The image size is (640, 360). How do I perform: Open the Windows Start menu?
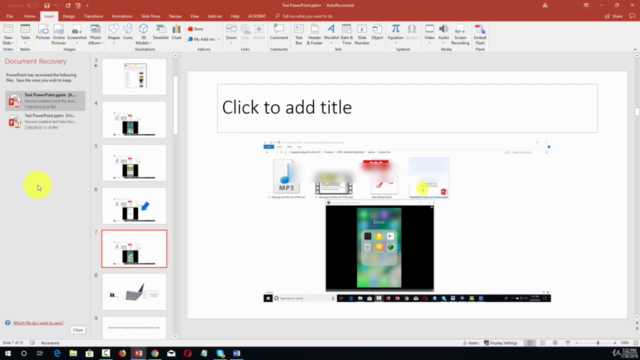tap(7, 353)
